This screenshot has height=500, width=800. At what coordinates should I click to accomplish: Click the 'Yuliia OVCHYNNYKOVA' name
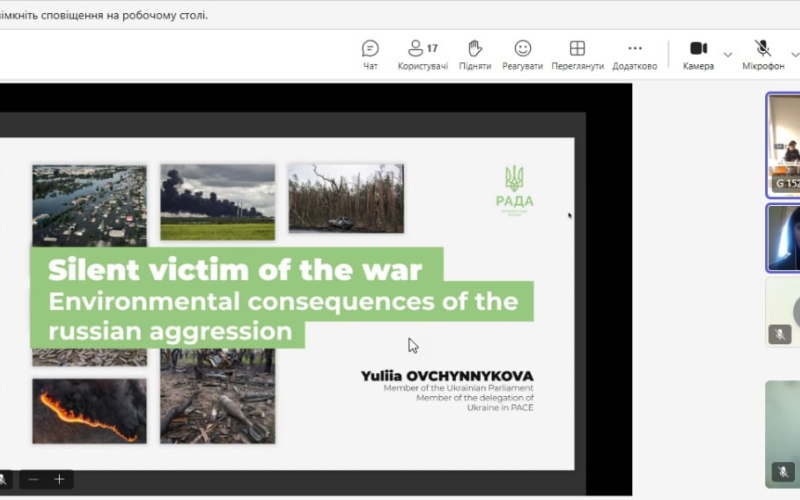pos(447,376)
